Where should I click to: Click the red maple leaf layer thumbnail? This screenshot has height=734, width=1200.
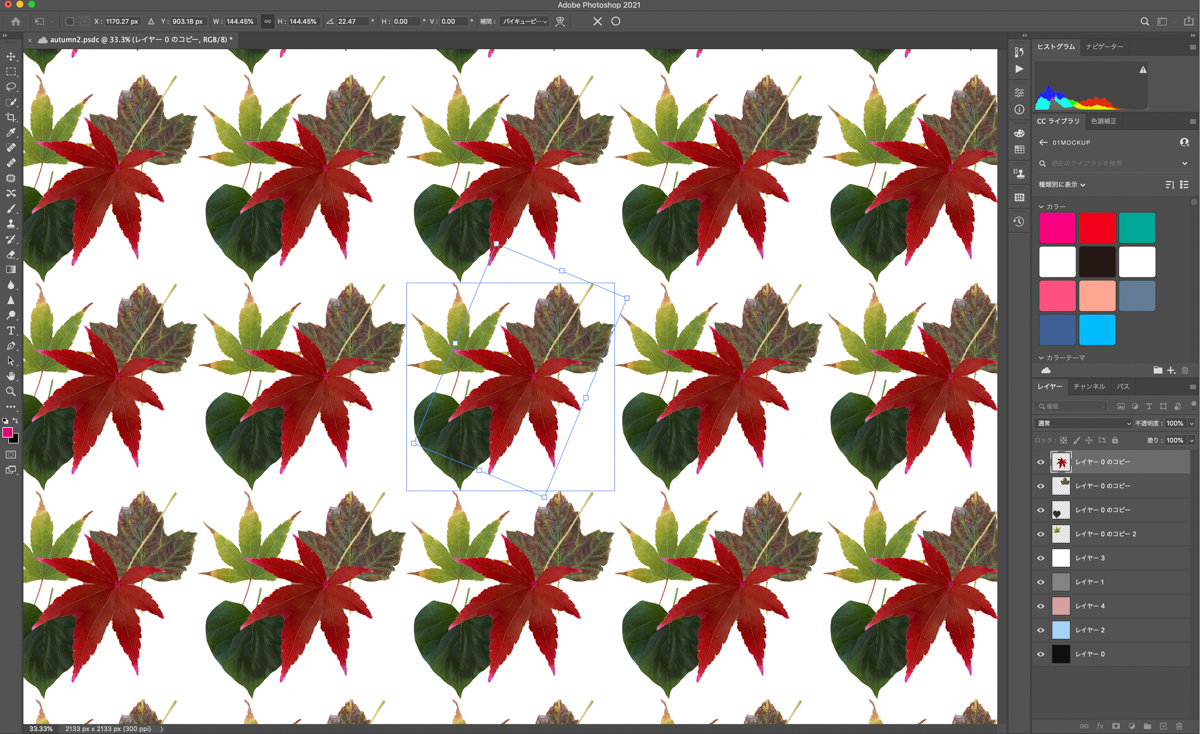point(1061,462)
